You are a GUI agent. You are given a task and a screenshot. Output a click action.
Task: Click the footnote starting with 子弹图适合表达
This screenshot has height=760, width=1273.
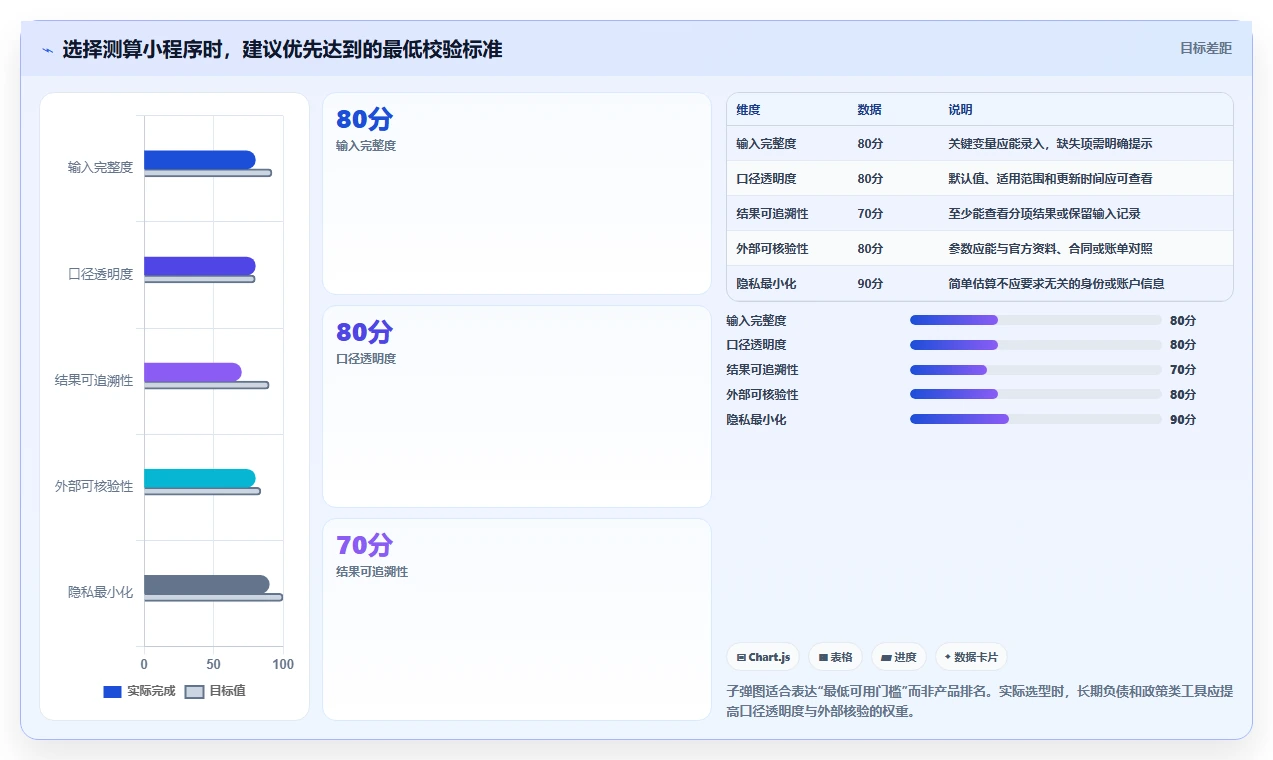[979, 702]
